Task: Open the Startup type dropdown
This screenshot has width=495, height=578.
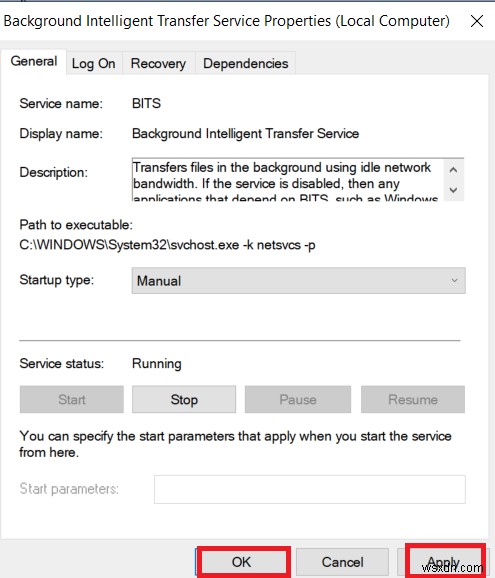Action: pos(299,281)
